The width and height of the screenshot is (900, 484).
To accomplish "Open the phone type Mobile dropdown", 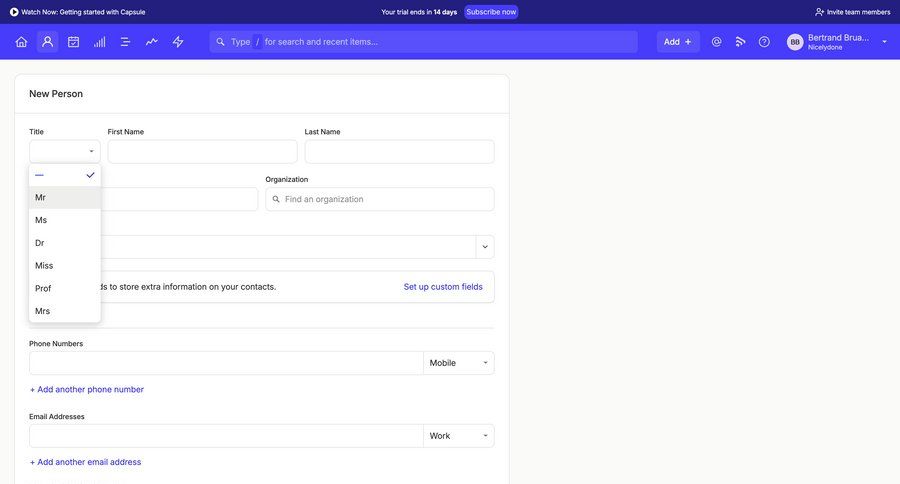I will tap(459, 363).
